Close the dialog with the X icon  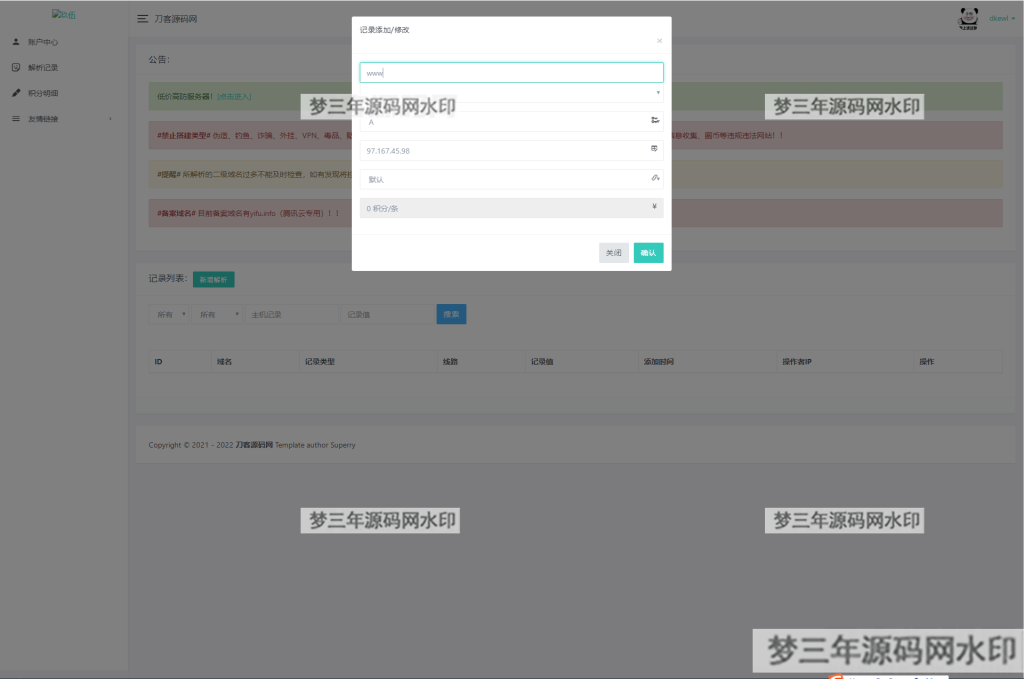(659, 41)
